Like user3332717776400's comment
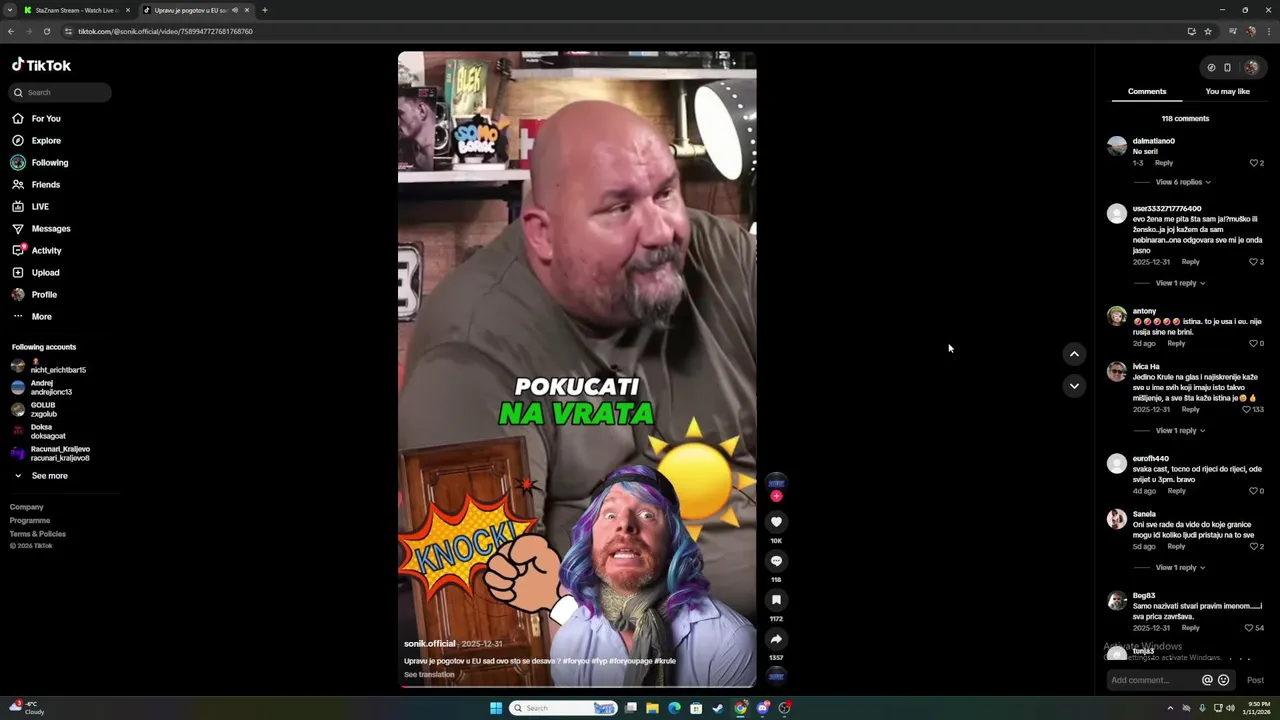The height and width of the screenshot is (720, 1280). pyautogui.click(x=1253, y=262)
